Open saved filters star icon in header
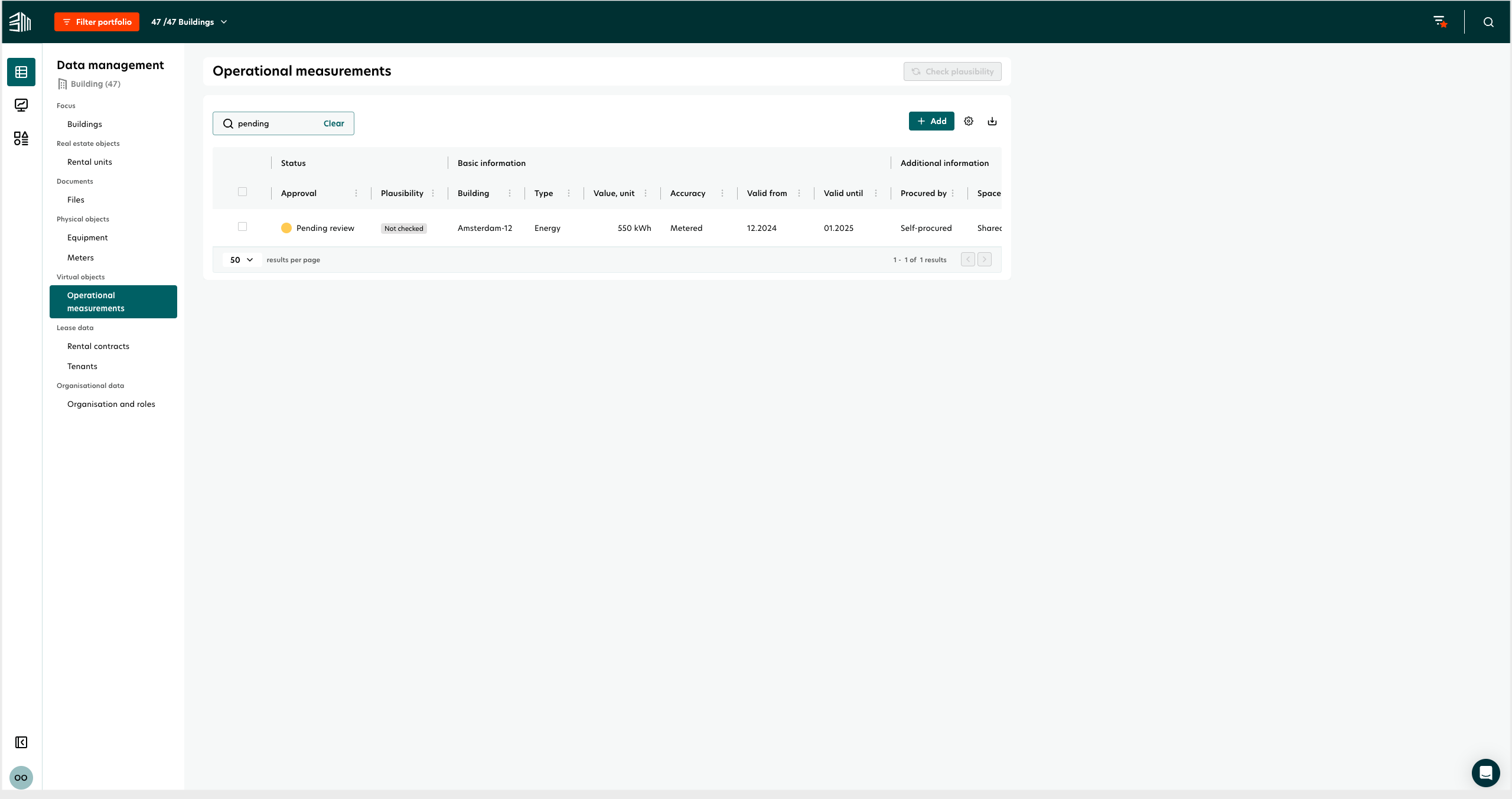Screen dimensions: 1512x799 pyautogui.click(x=1441, y=22)
